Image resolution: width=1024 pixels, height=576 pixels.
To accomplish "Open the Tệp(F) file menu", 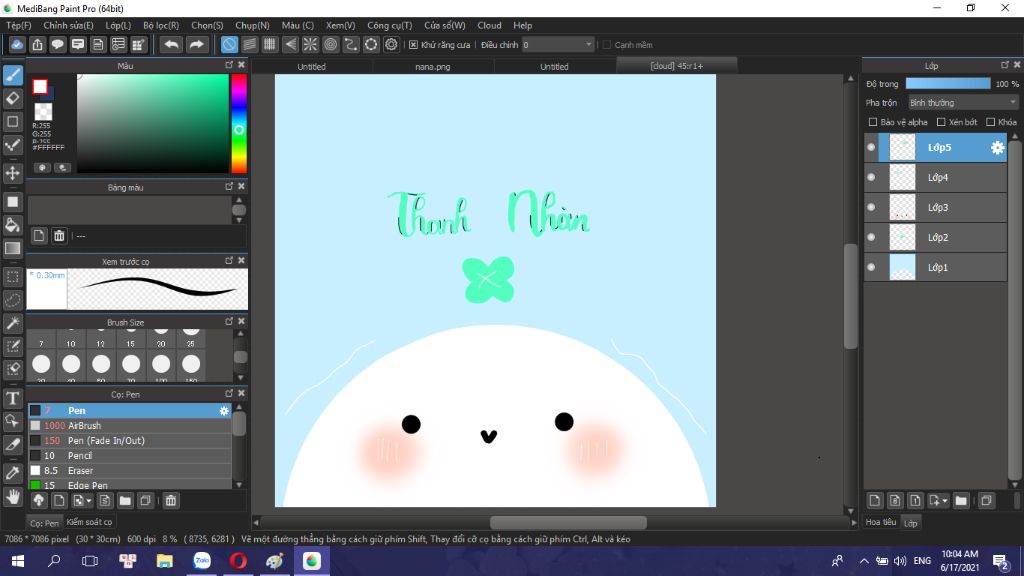I will 19,25.
